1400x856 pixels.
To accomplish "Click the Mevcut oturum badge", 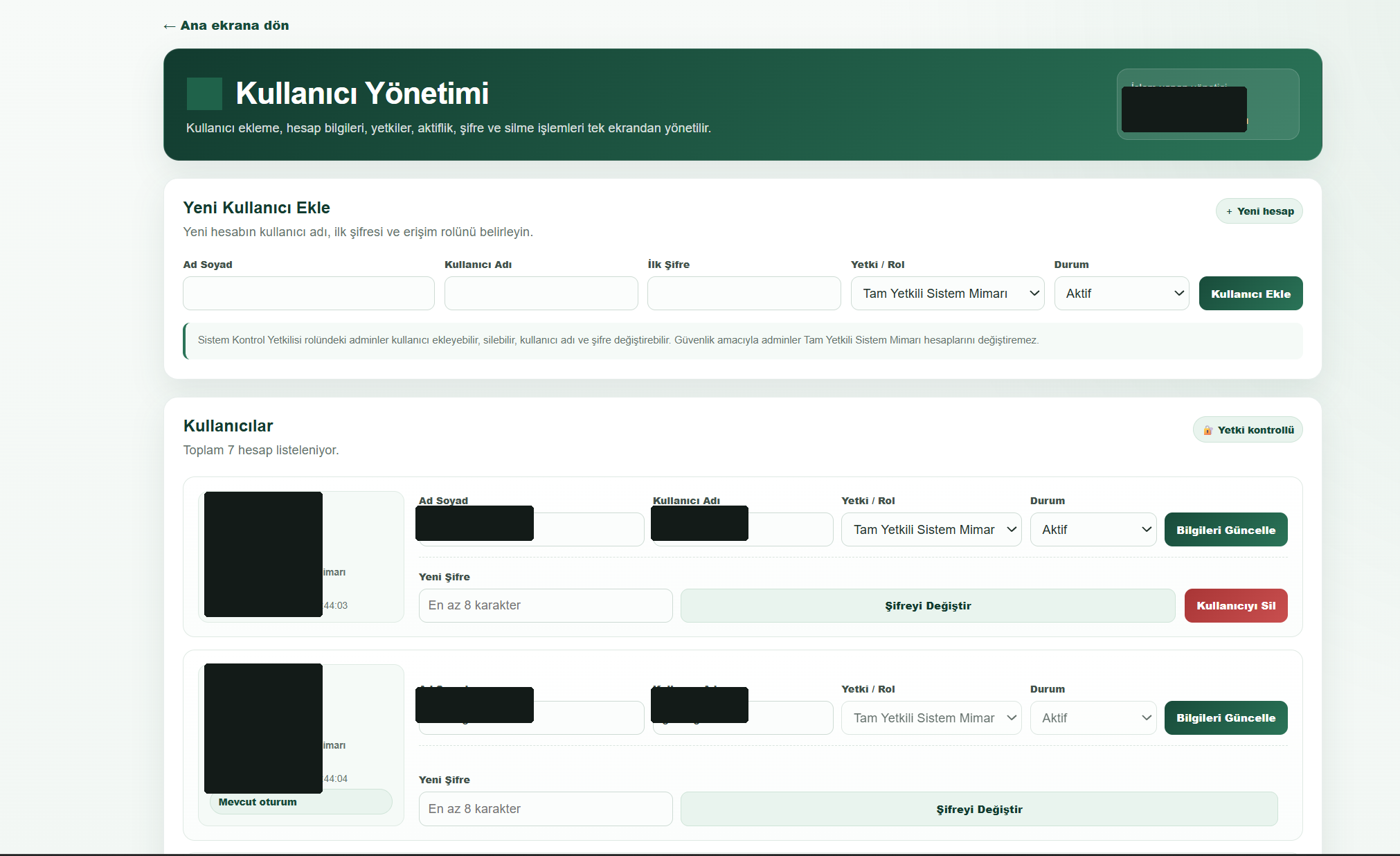I will point(300,802).
